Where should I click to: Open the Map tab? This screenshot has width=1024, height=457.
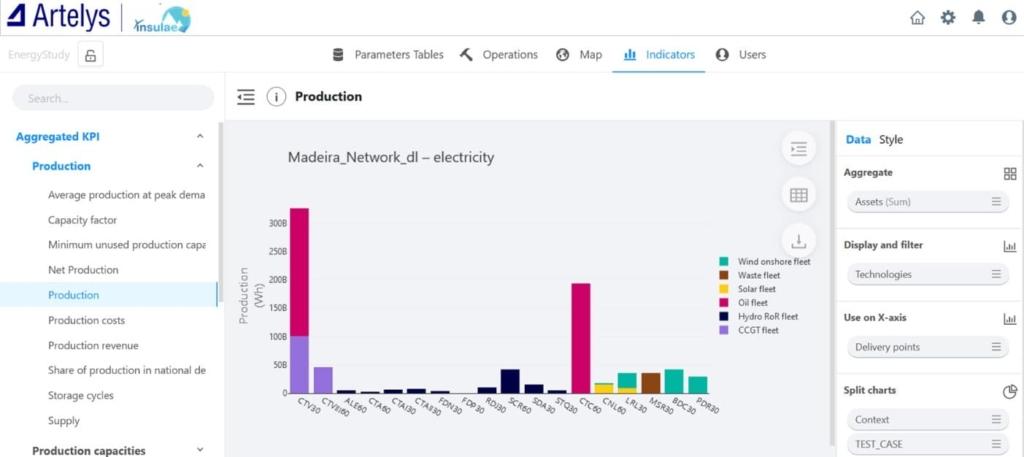coord(580,55)
